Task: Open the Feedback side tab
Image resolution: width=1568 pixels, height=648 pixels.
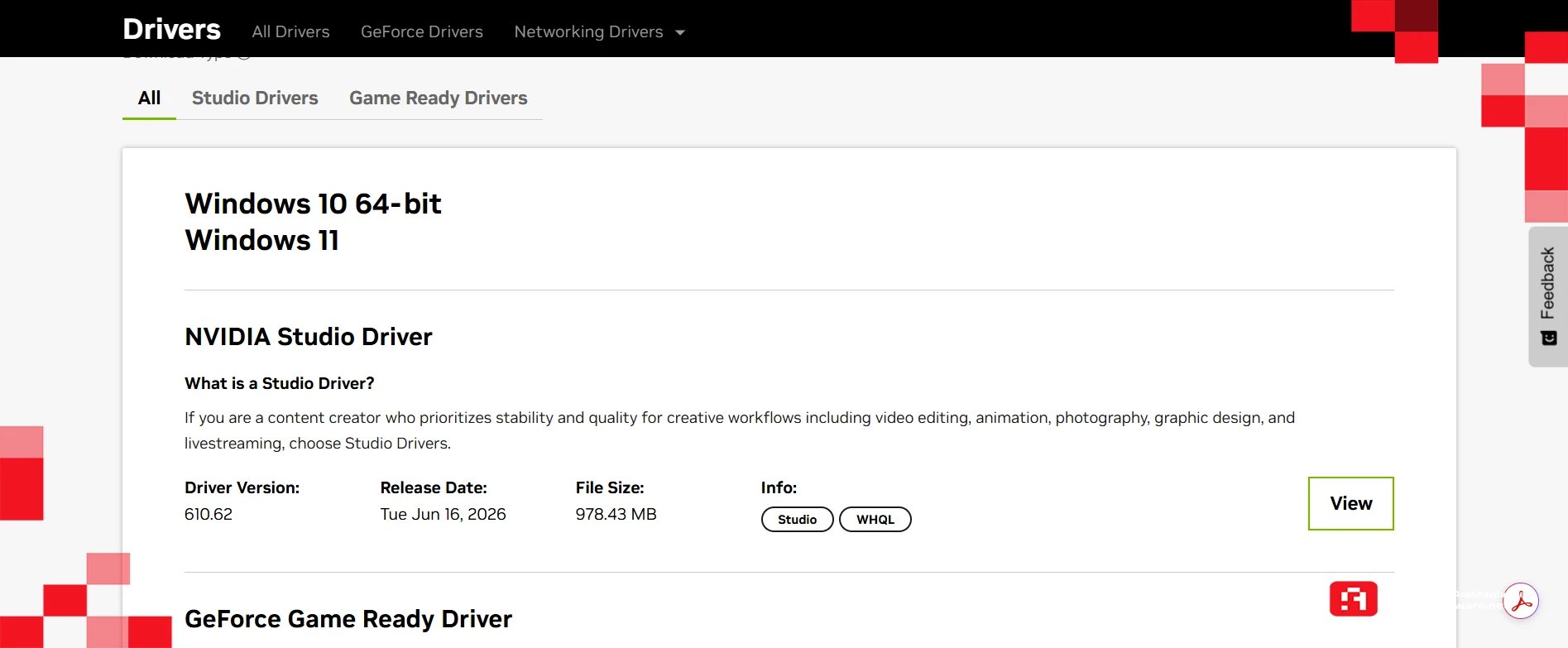Action: tap(1547, 296)
